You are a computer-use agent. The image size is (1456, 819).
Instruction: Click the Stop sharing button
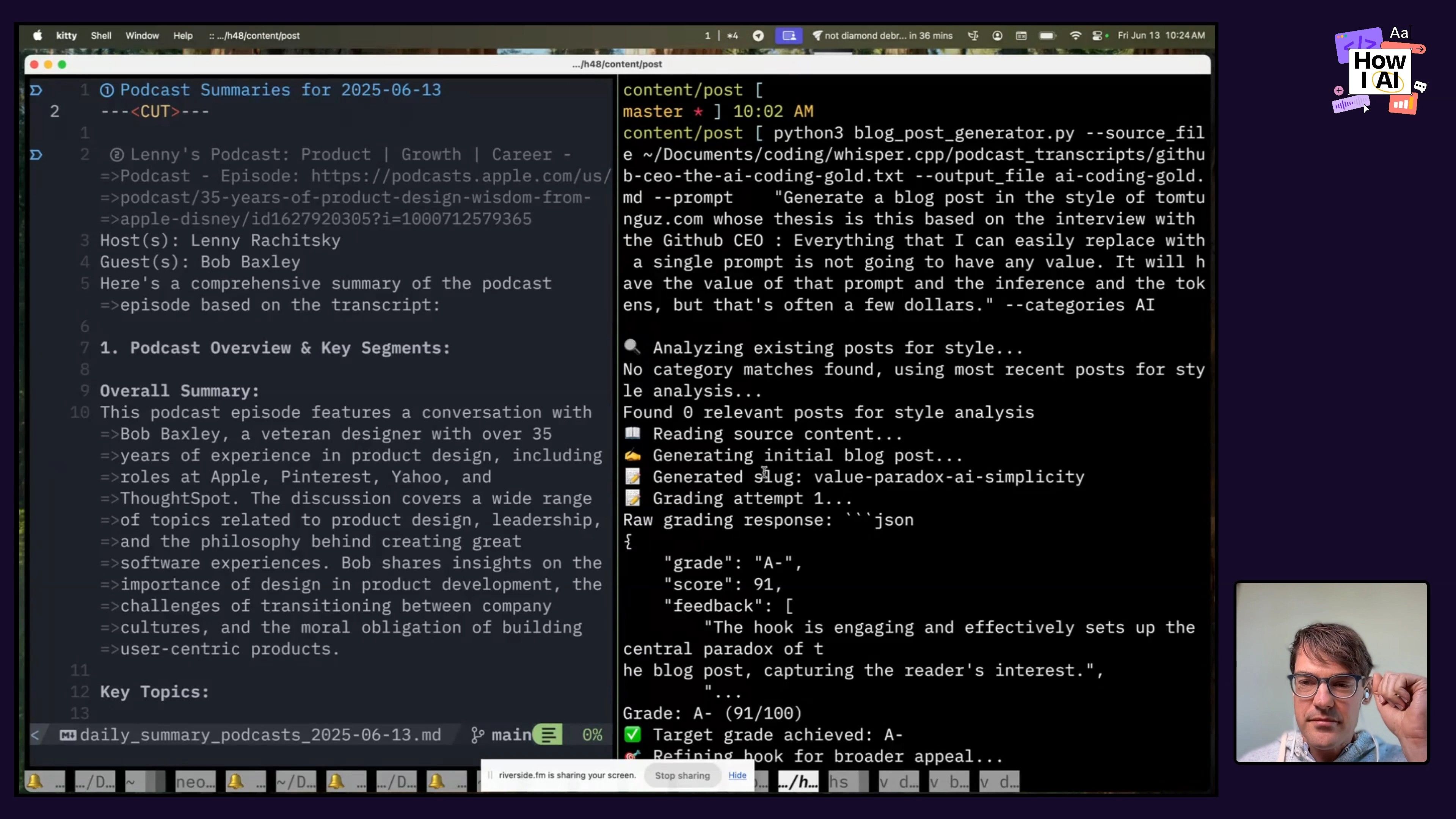[682, 775]
